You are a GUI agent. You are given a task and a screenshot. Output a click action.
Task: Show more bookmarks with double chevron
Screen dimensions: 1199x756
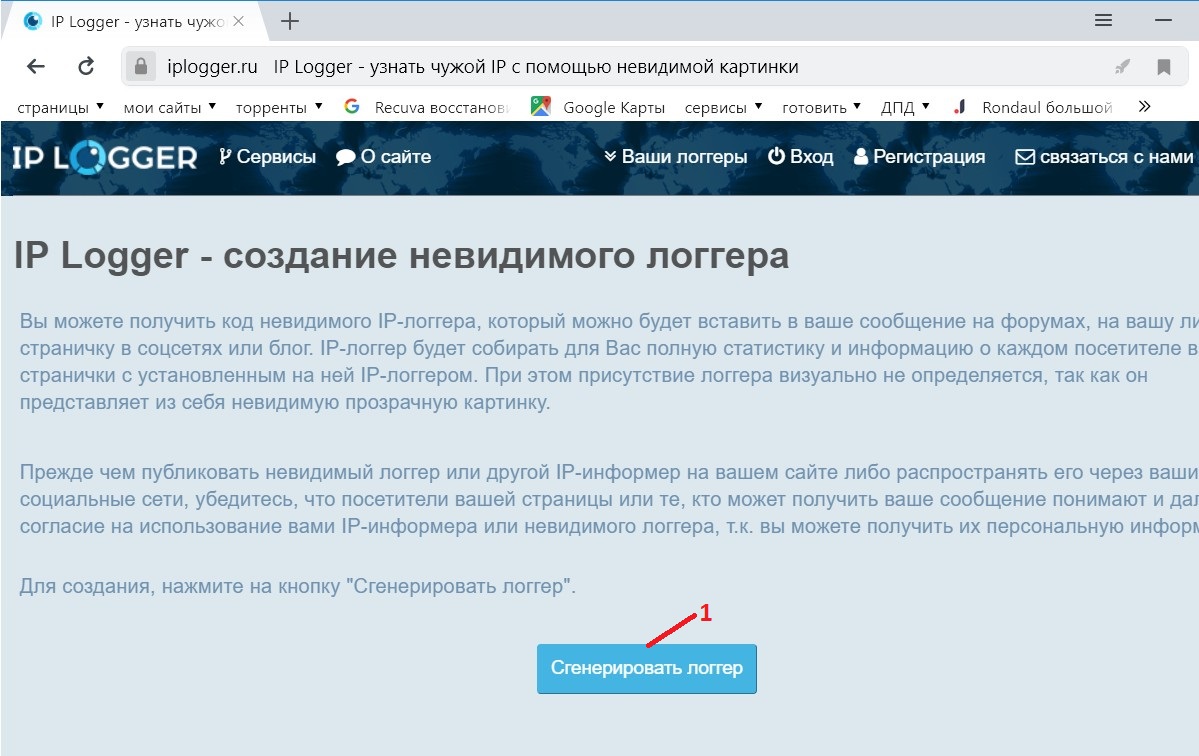click(x=1144, y=106)
